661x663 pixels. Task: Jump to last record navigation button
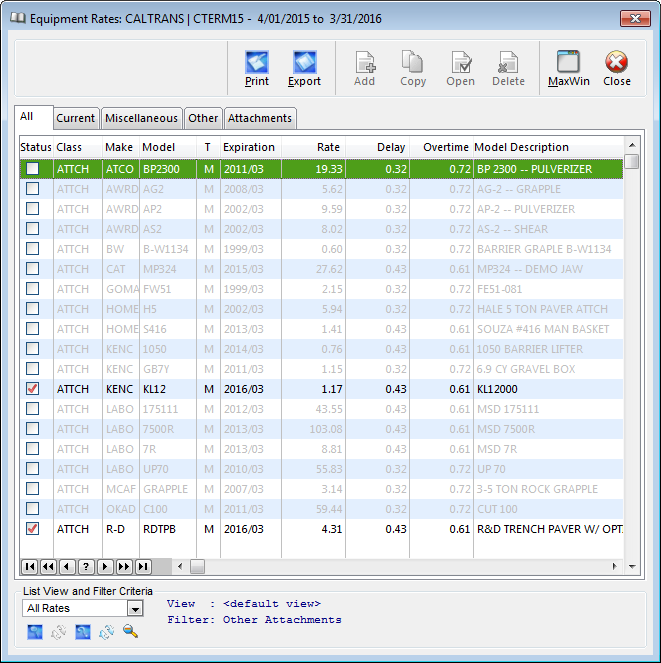143,567
